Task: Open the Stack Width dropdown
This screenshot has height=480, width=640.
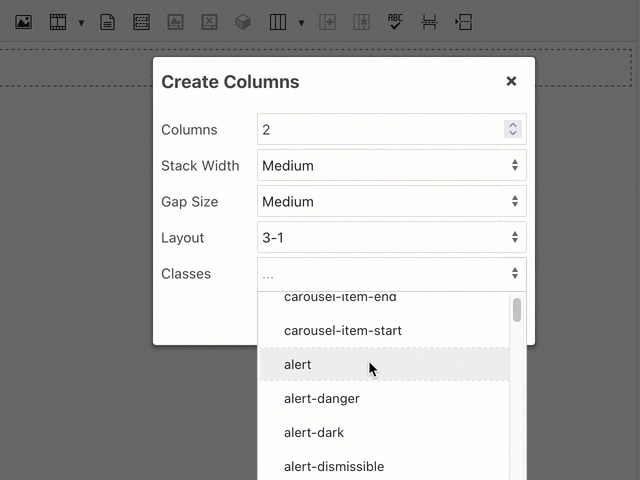Action: coord(392,165)
